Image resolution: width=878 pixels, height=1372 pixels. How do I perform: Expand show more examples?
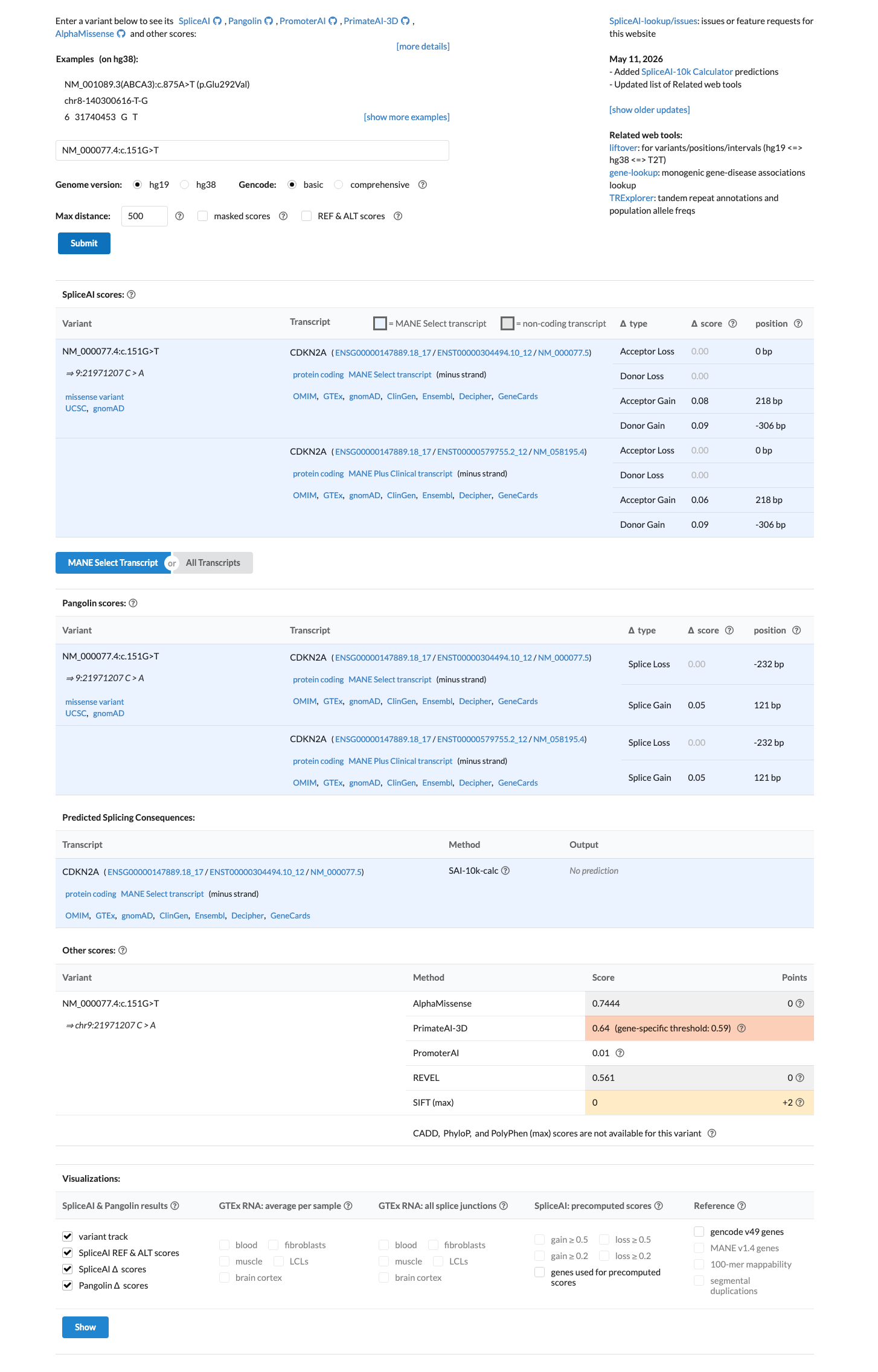[406, 117]
